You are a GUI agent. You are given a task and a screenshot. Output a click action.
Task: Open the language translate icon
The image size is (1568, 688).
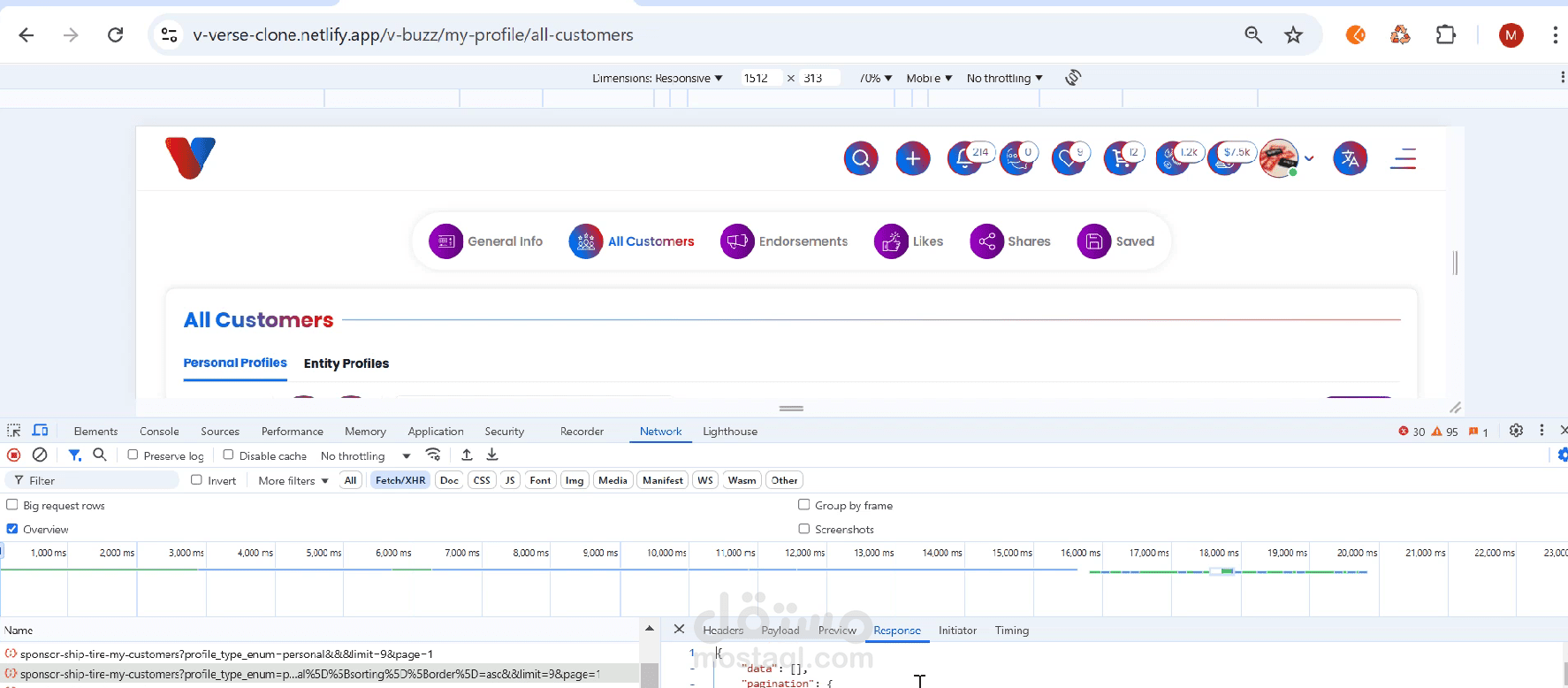coord(1350,159)
